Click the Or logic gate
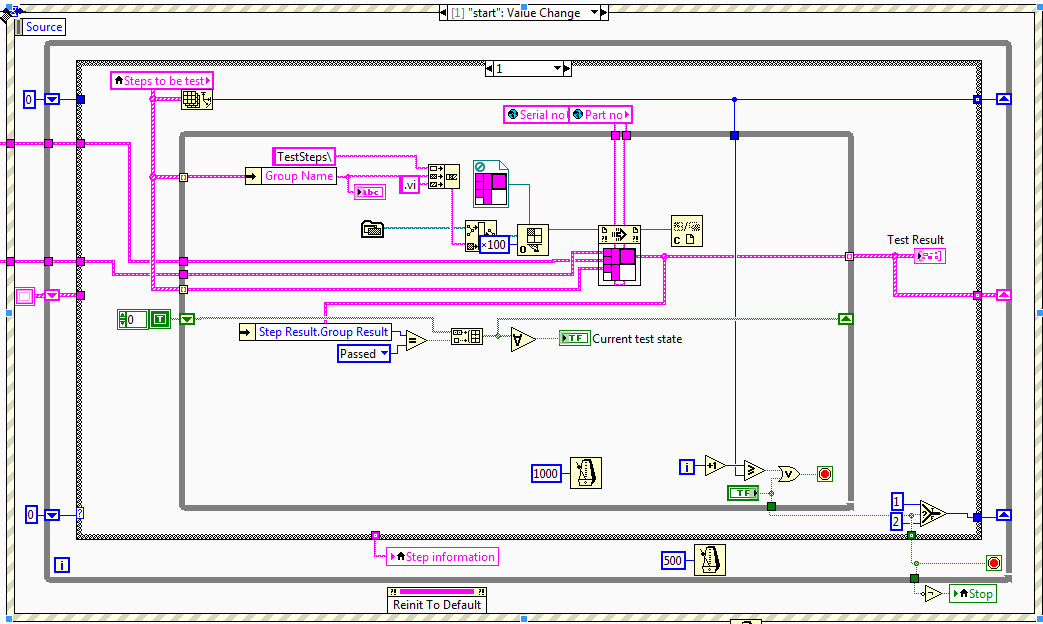The width and height of the screenshot is (1043, 624). click(788, 474)
